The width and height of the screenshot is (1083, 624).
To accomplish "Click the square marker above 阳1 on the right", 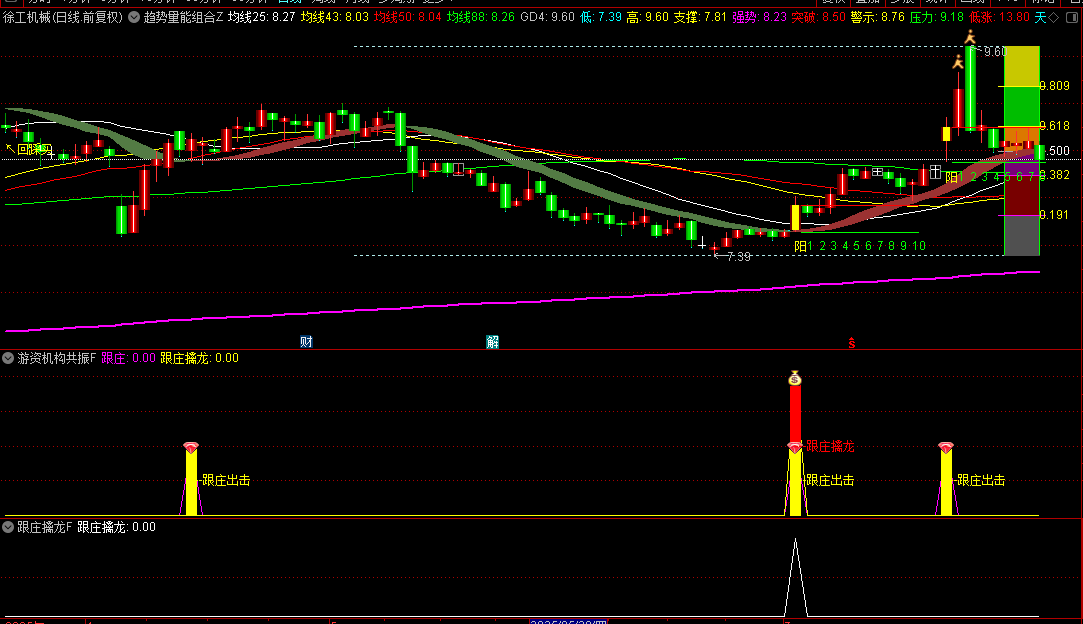I will 935,171.
